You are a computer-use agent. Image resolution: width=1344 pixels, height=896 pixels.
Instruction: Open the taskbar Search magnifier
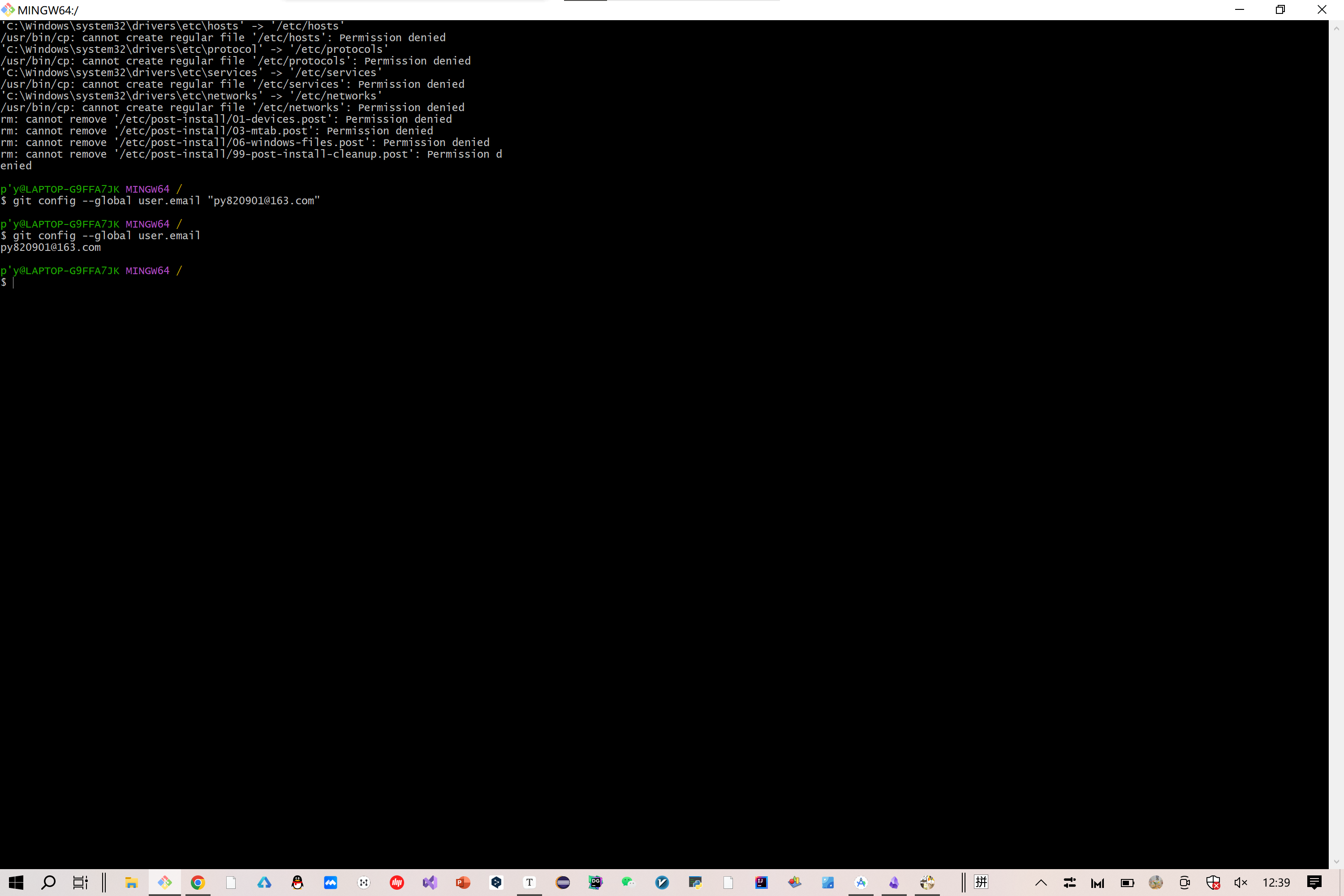(x=48, y=882)
